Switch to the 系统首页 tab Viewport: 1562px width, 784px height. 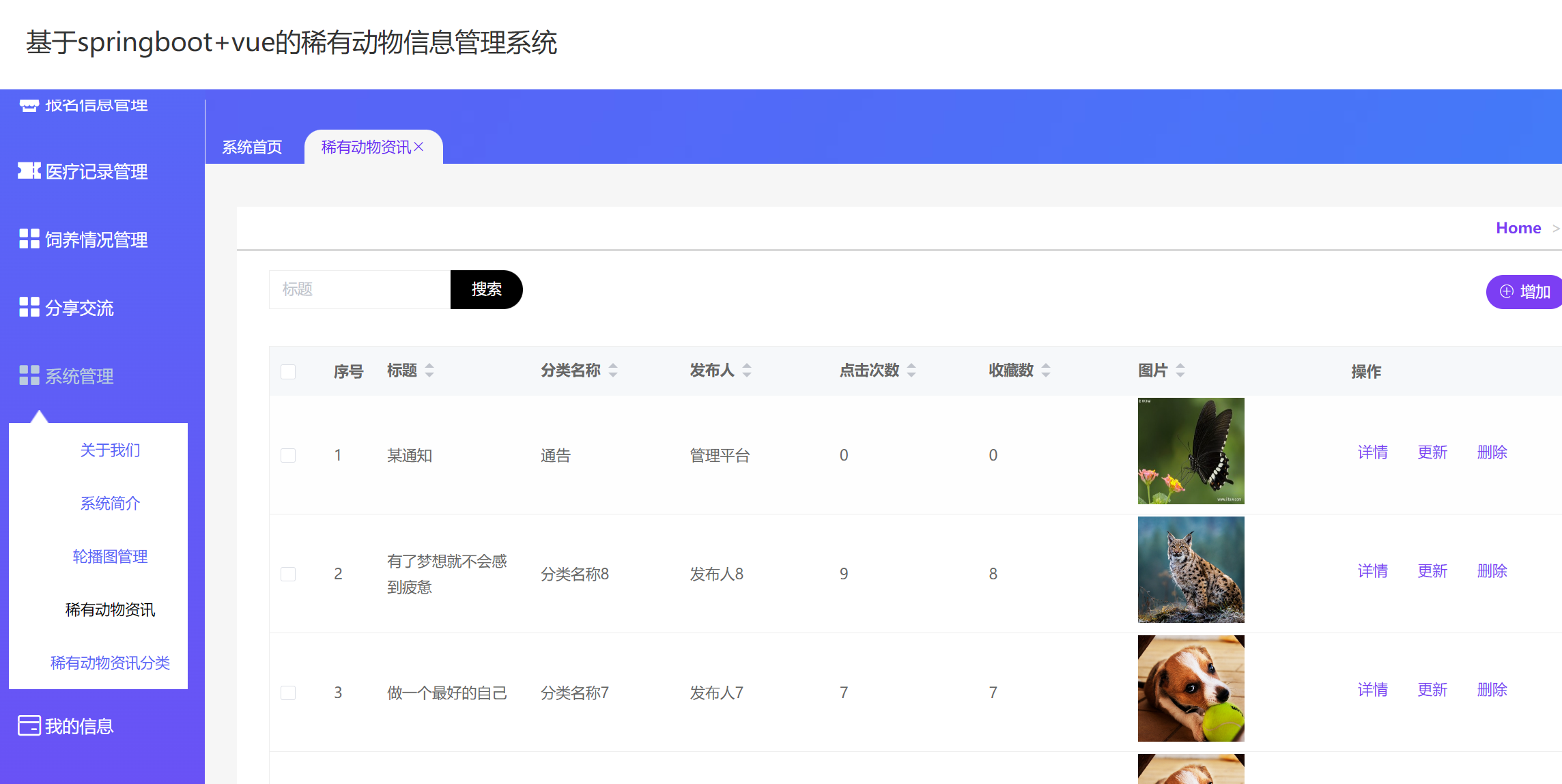pos(252,146)
